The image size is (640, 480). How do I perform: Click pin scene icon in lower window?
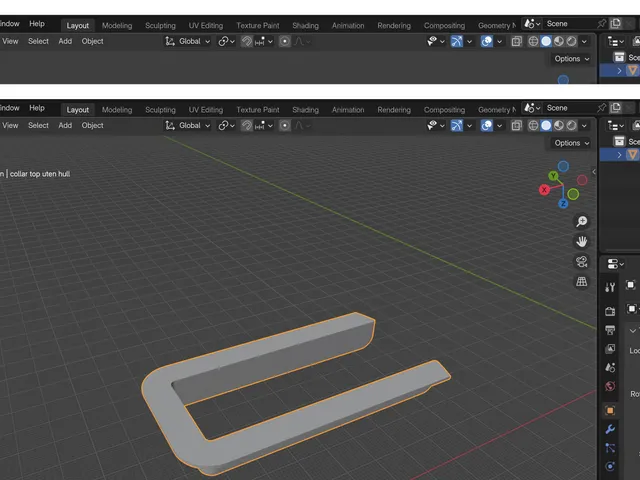601,108
